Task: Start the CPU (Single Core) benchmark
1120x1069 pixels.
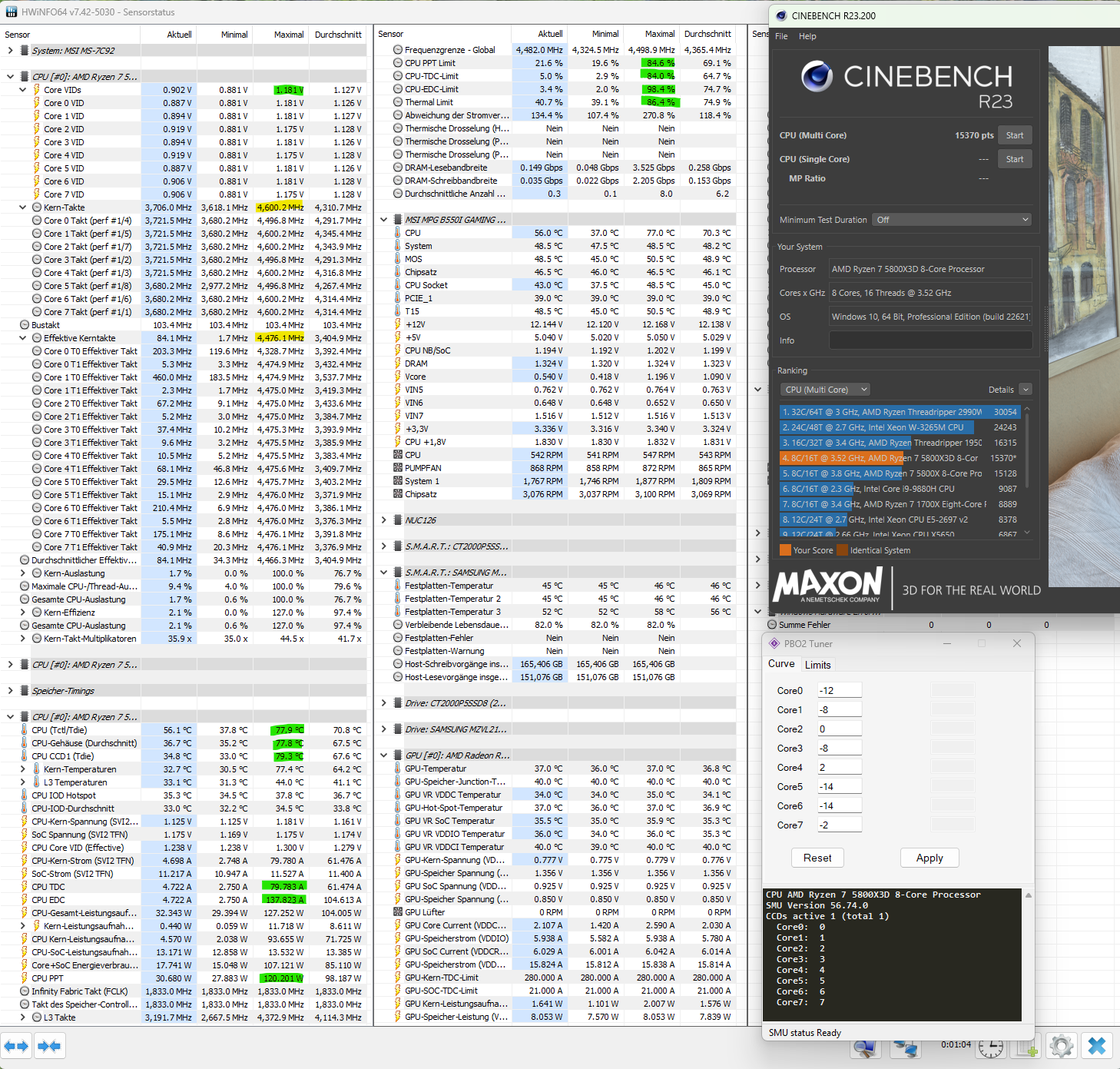Action: point(1015,159)
